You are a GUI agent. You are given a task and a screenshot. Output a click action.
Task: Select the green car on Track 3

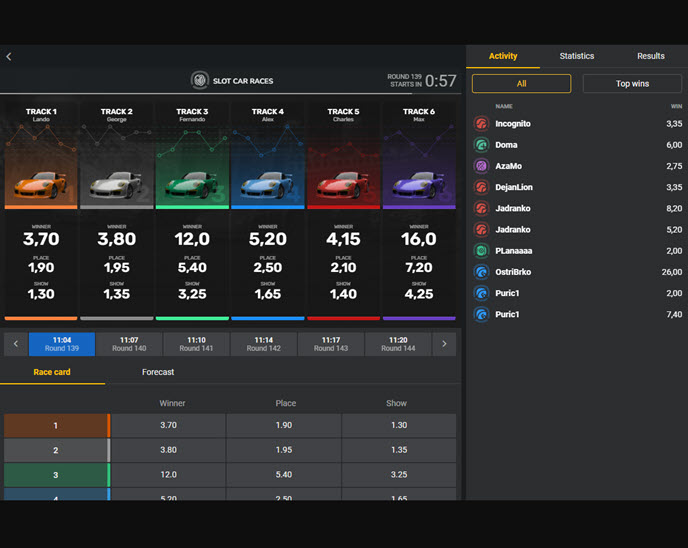pyautogui.click(x=192, y=186)
